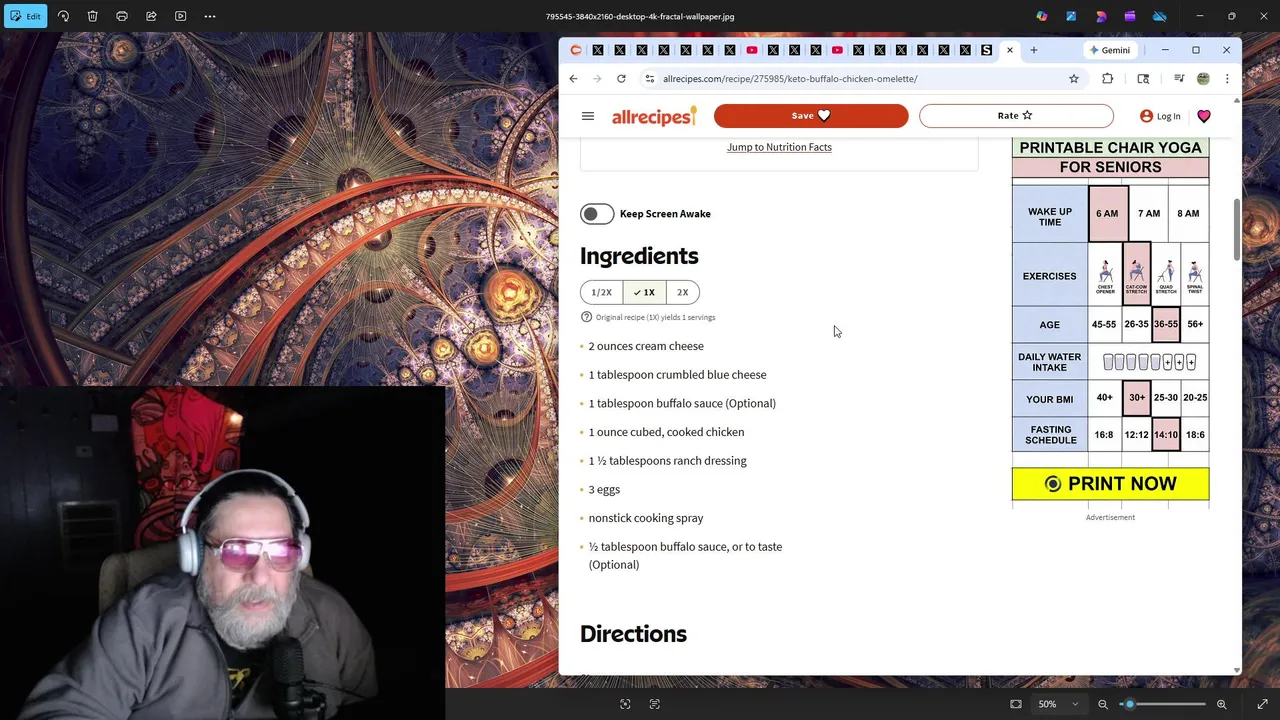Select age 45-55 in the ad
The image size is (1280, 720).
tap(1104, 324)
